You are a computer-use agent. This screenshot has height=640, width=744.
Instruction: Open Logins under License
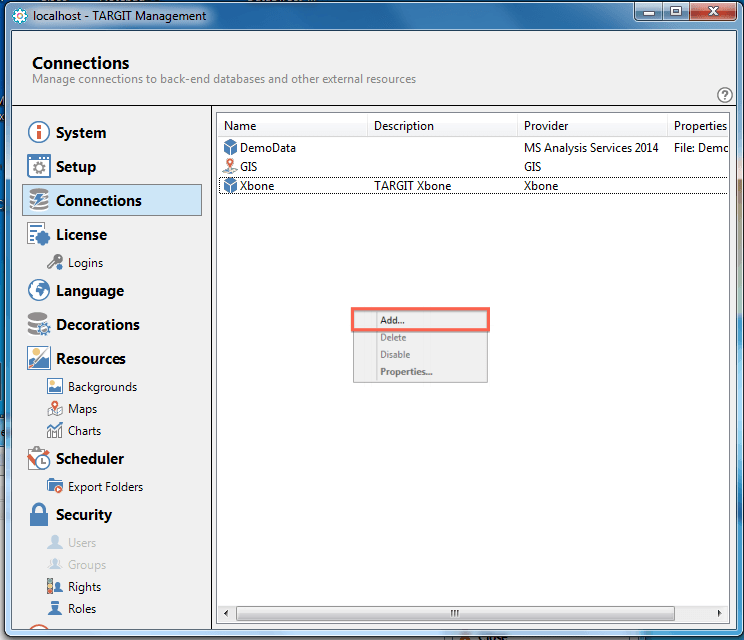(x=85, y=263)
